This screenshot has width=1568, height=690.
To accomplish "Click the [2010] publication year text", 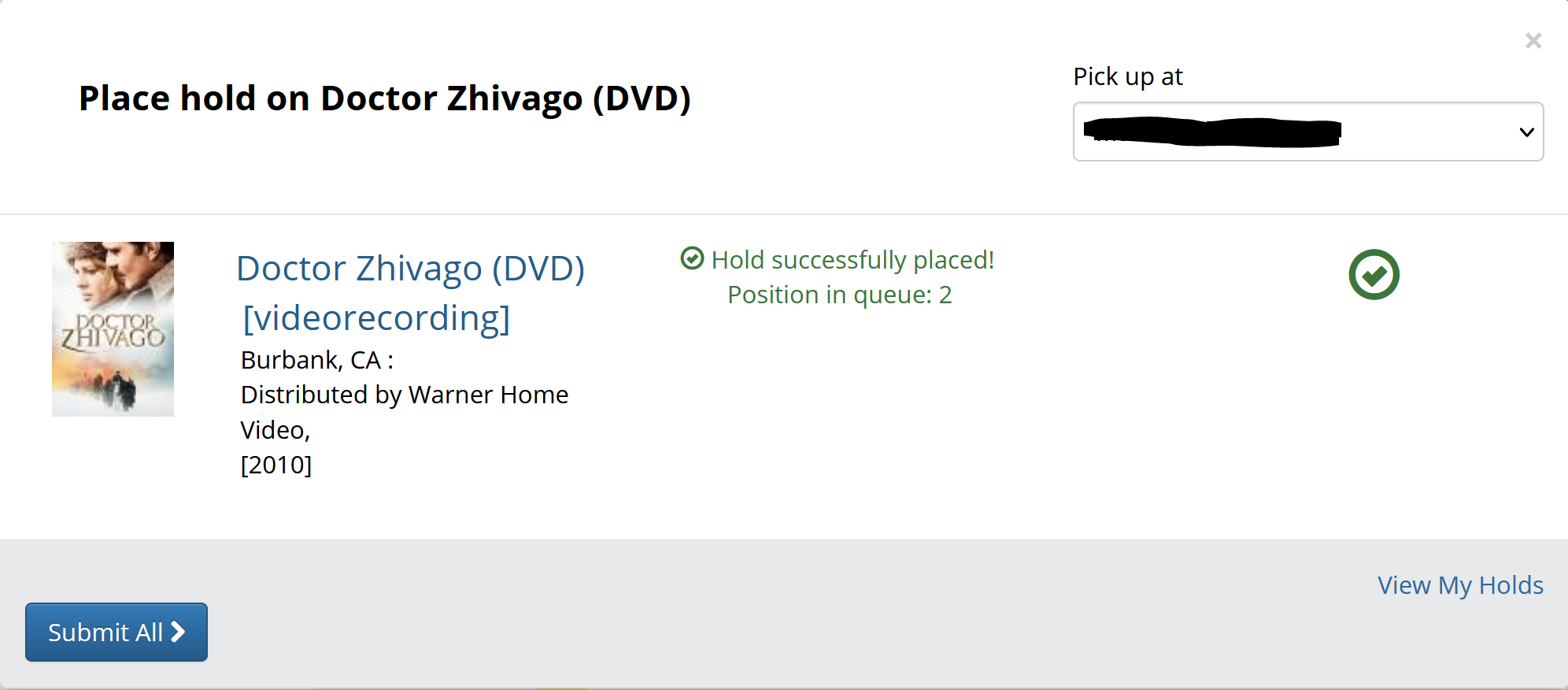I will coord(276,465).
